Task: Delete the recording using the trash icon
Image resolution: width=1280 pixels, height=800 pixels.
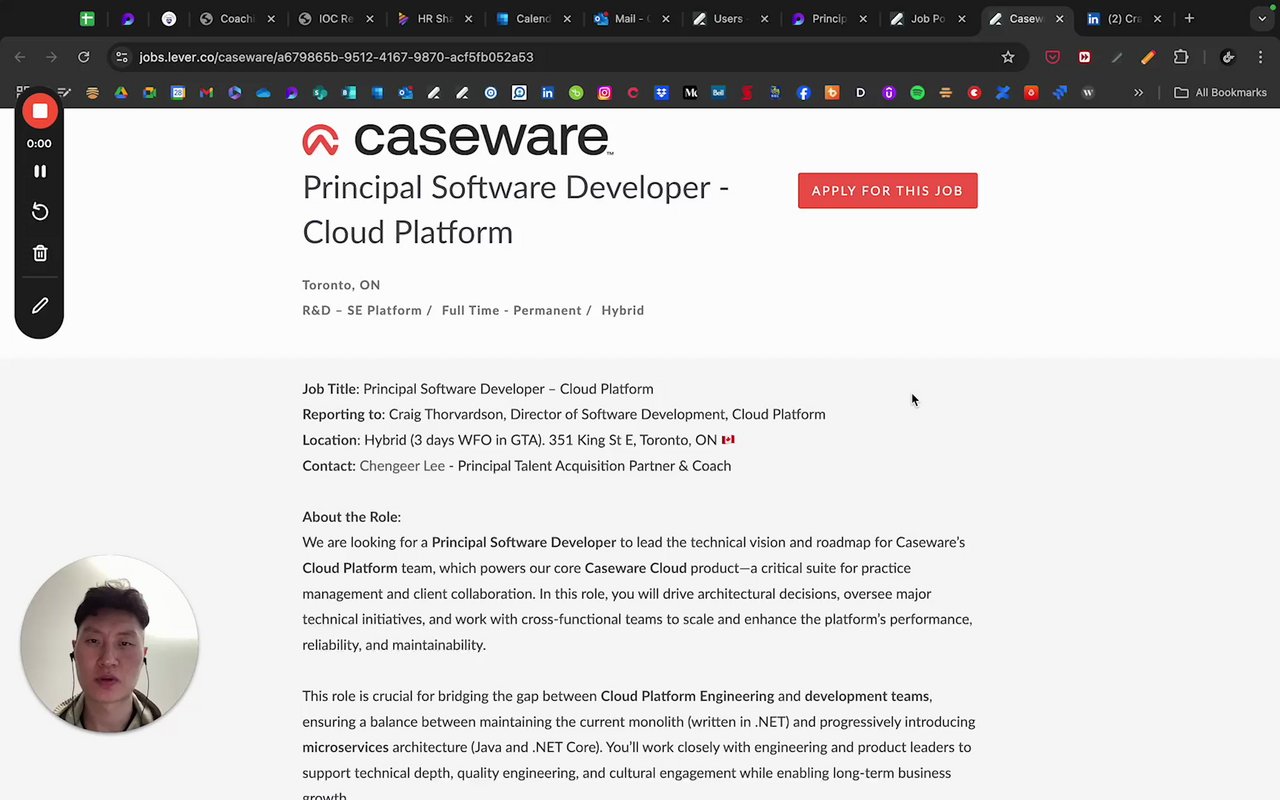Action: [x=40, y=253]
